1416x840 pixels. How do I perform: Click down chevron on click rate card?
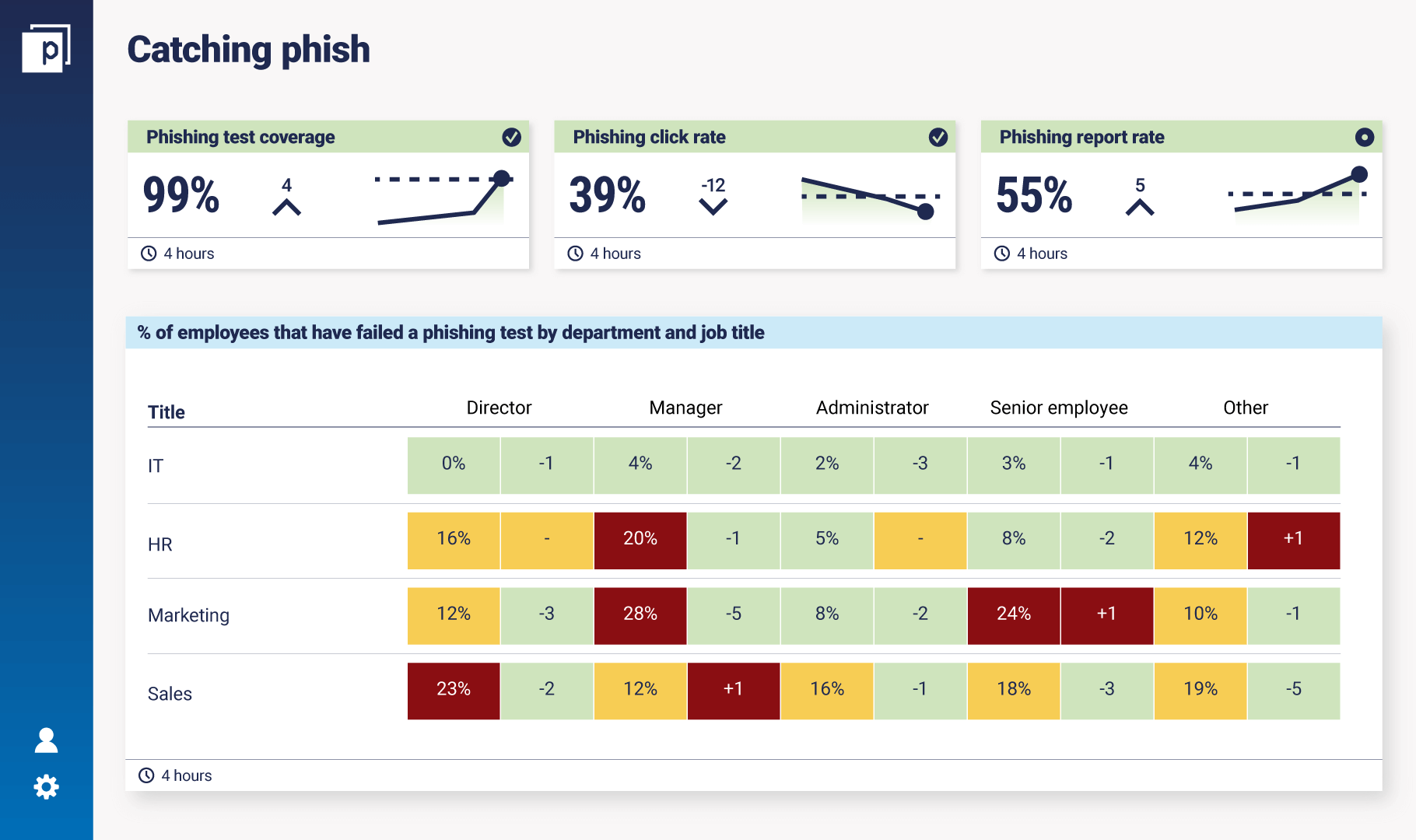[x=713, y=207]
